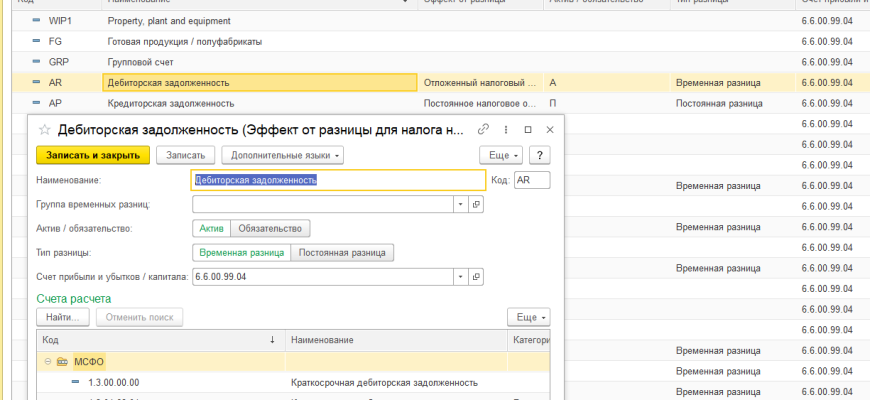870x400 pixels.
Task: Click the sort arrow in the Код column header
Action: [x=273, y=341]
